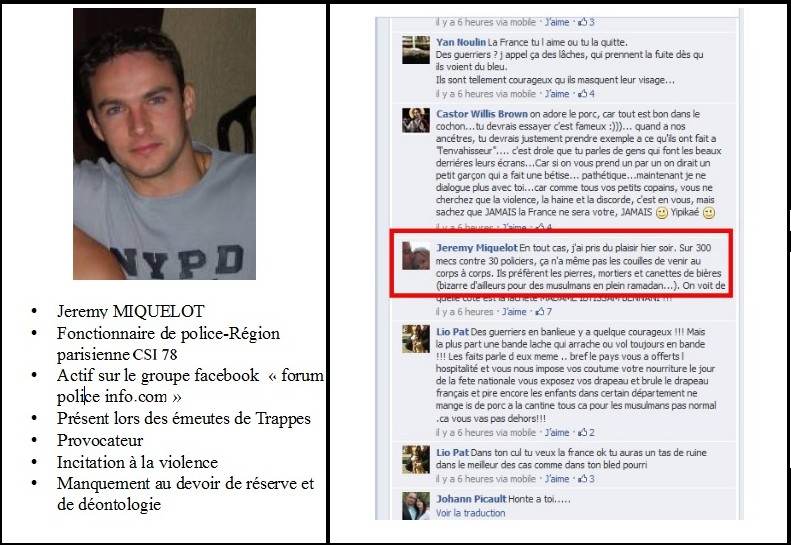The image size is (791, 545).
Task: Click J'aime under Lio Pat's first comment
Action: pyautogui.click(x=557, y=432)
